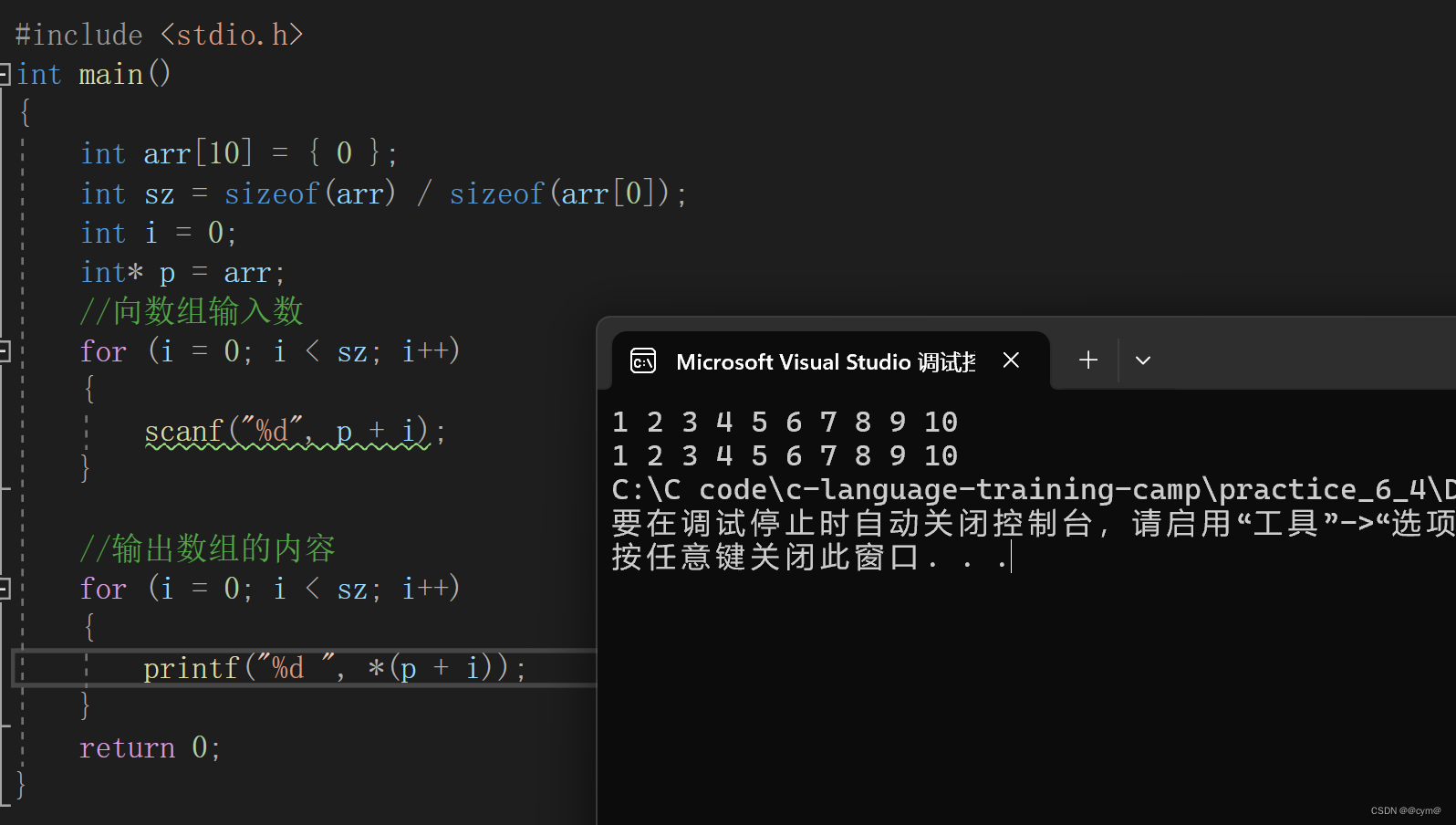Click the return 0 statement
This screenshot has height=825, width=1456.
(151, 747)
